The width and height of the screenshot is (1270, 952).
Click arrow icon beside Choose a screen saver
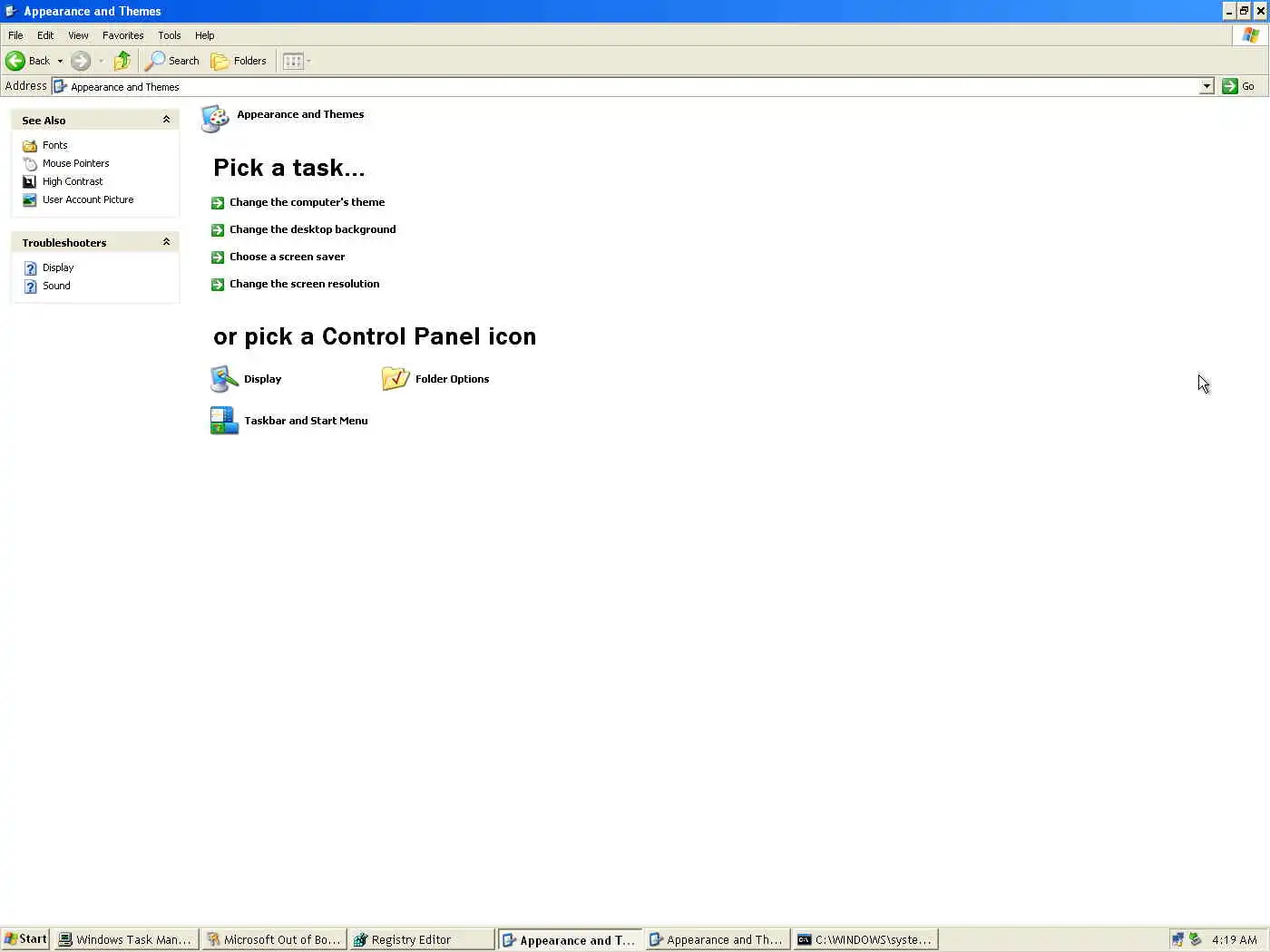[x=218, y=257]
